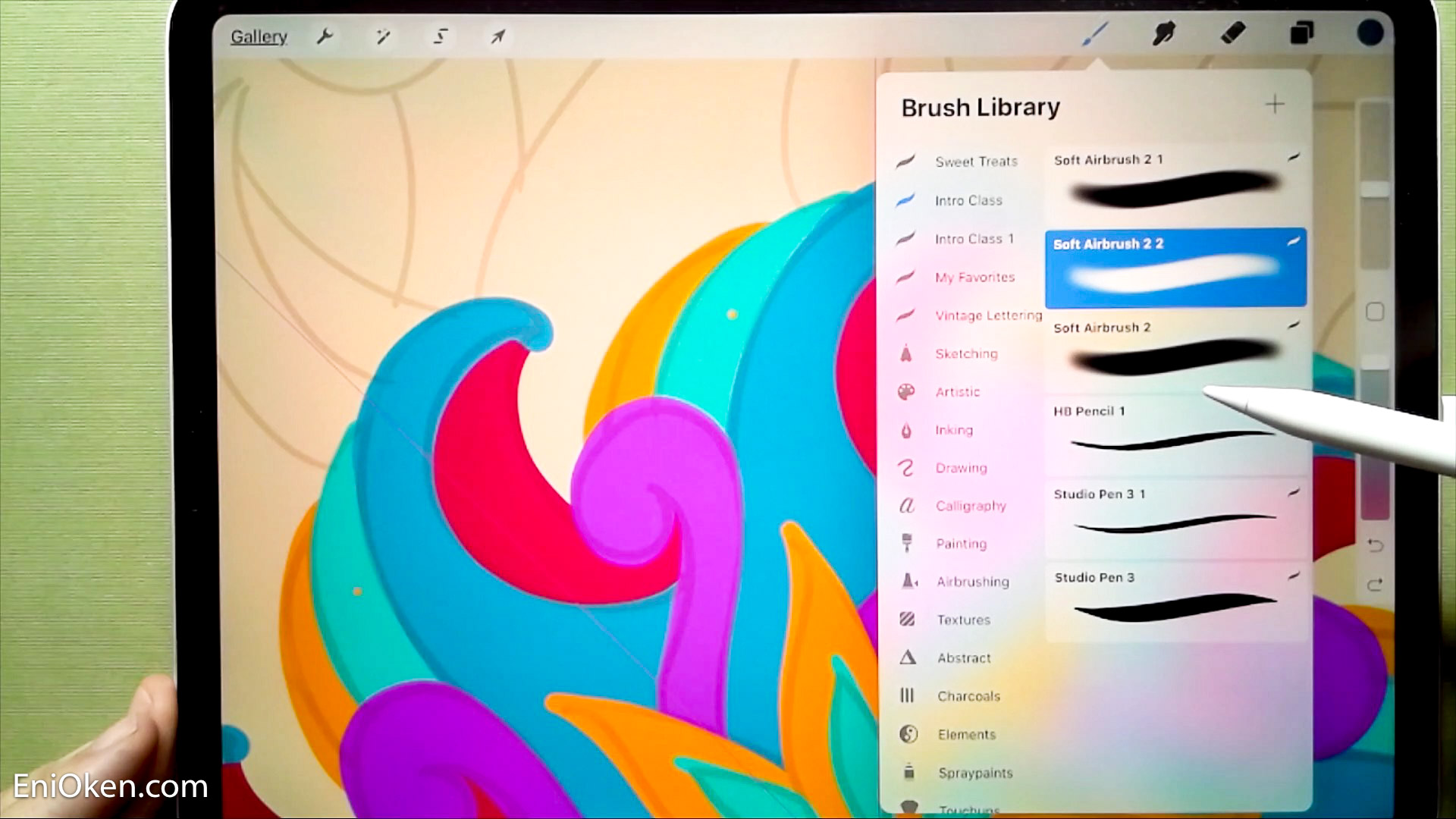Undo the last action with sidebar arrow
This screenshot has height=819, width=1456.
pos(1375,545)
